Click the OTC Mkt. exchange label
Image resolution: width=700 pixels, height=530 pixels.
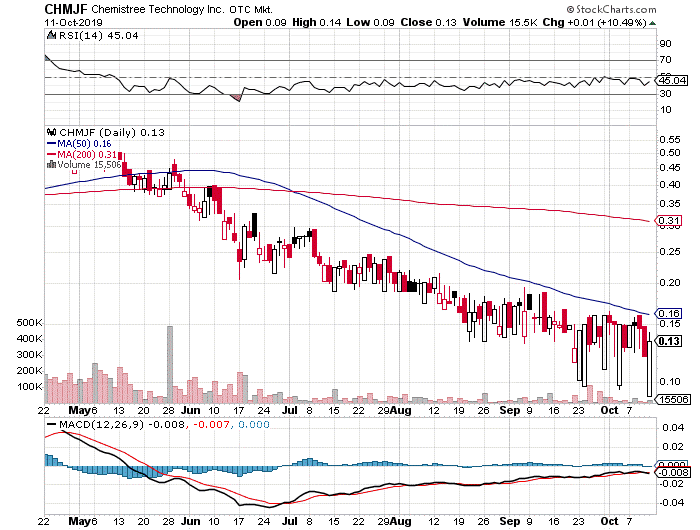251,9
